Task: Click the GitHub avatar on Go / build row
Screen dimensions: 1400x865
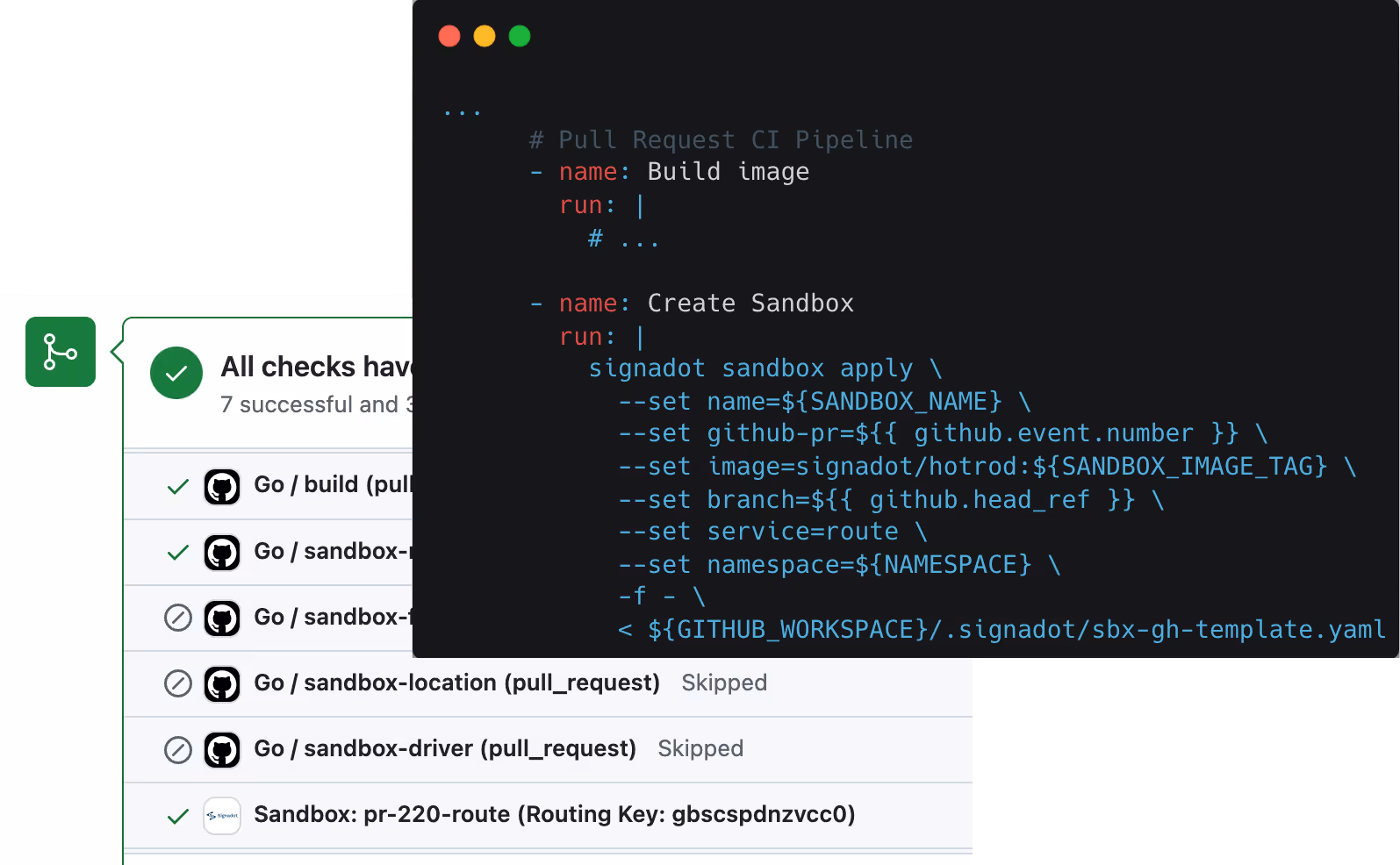Action: coord(222,486)
